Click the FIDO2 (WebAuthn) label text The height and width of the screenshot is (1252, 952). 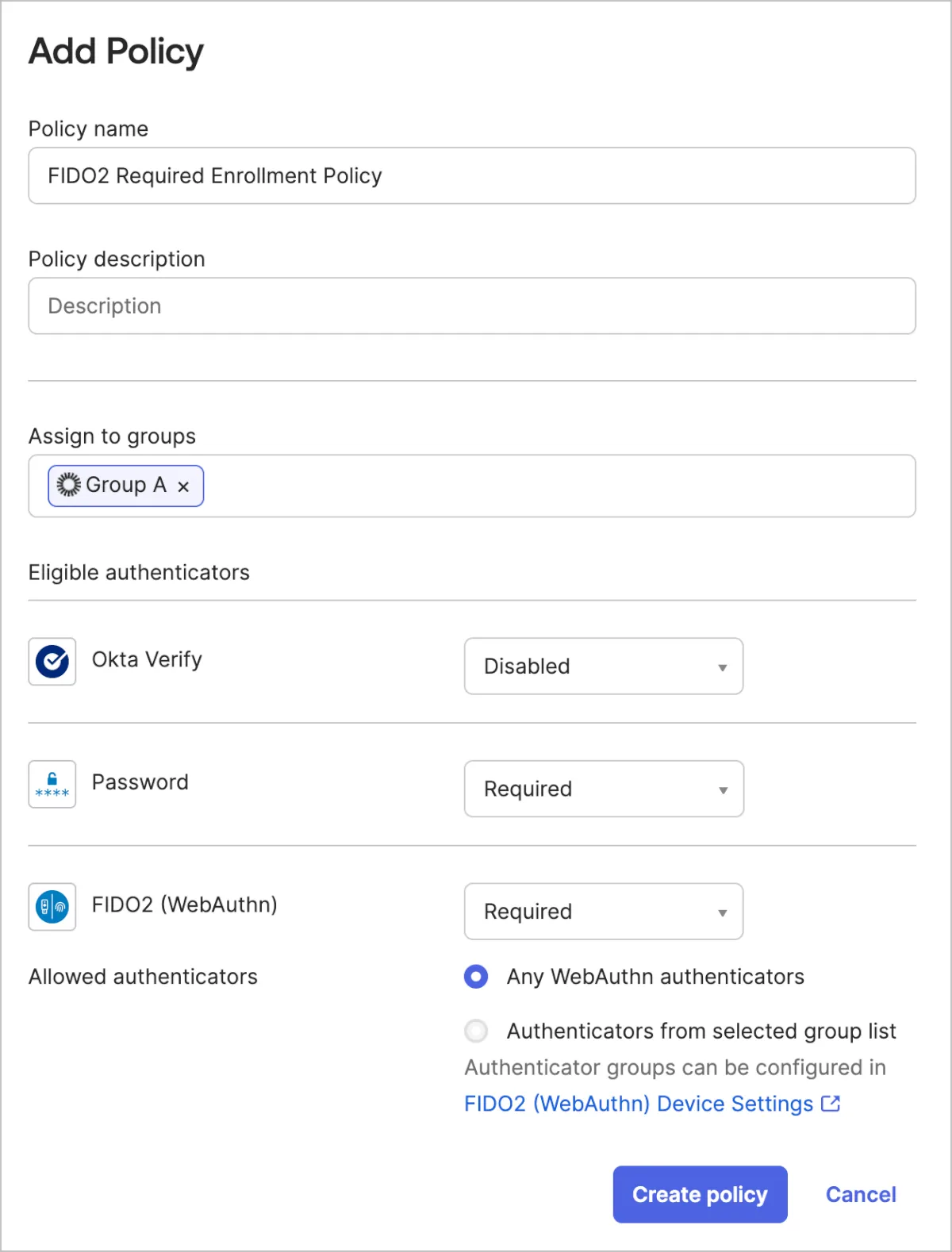tap(184, 904)
